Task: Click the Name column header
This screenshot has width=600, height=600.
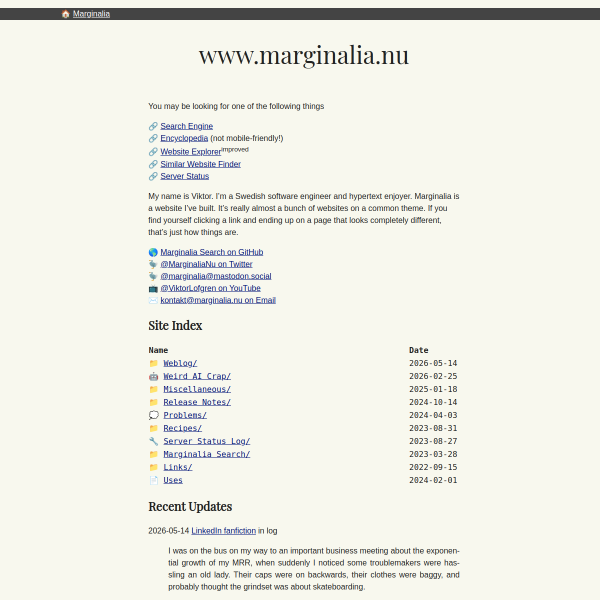Action: [x=158, y=350]
